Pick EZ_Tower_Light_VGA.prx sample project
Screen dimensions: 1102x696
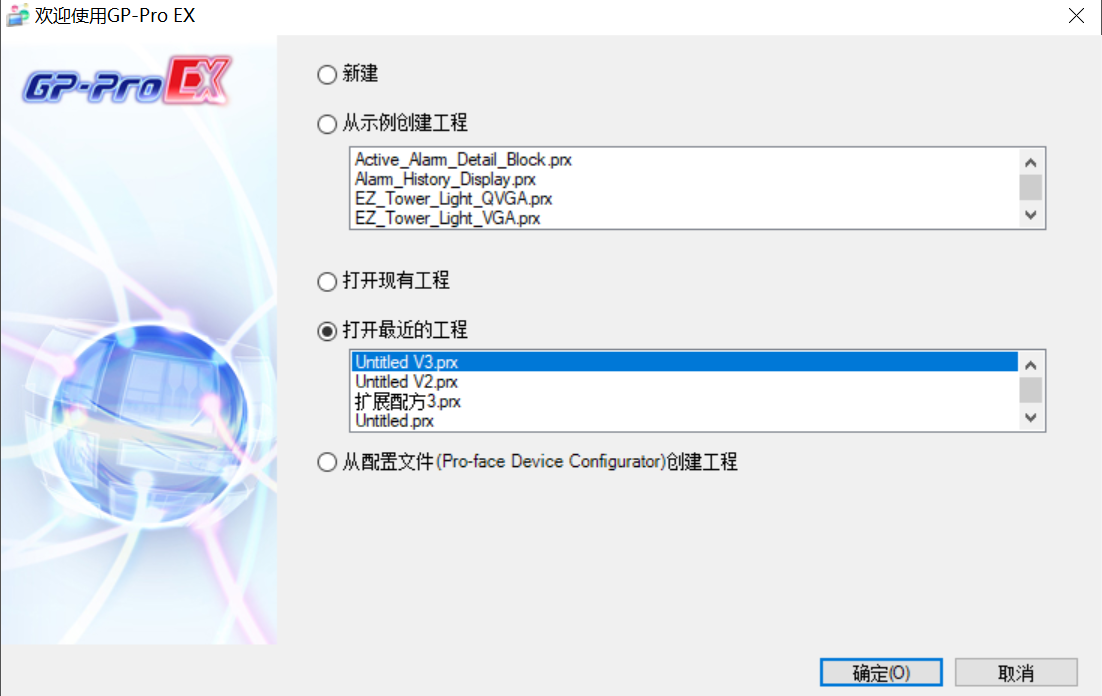click(447, 219)
